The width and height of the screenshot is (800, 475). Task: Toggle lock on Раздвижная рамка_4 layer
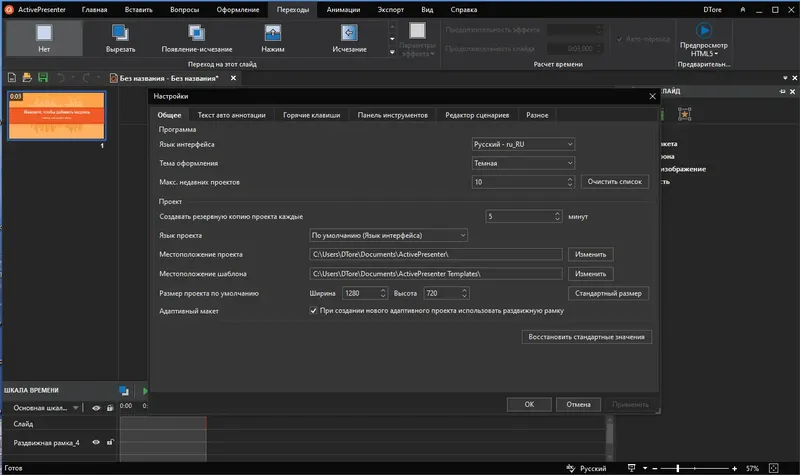pyautogui.click(x=110, y=442)
